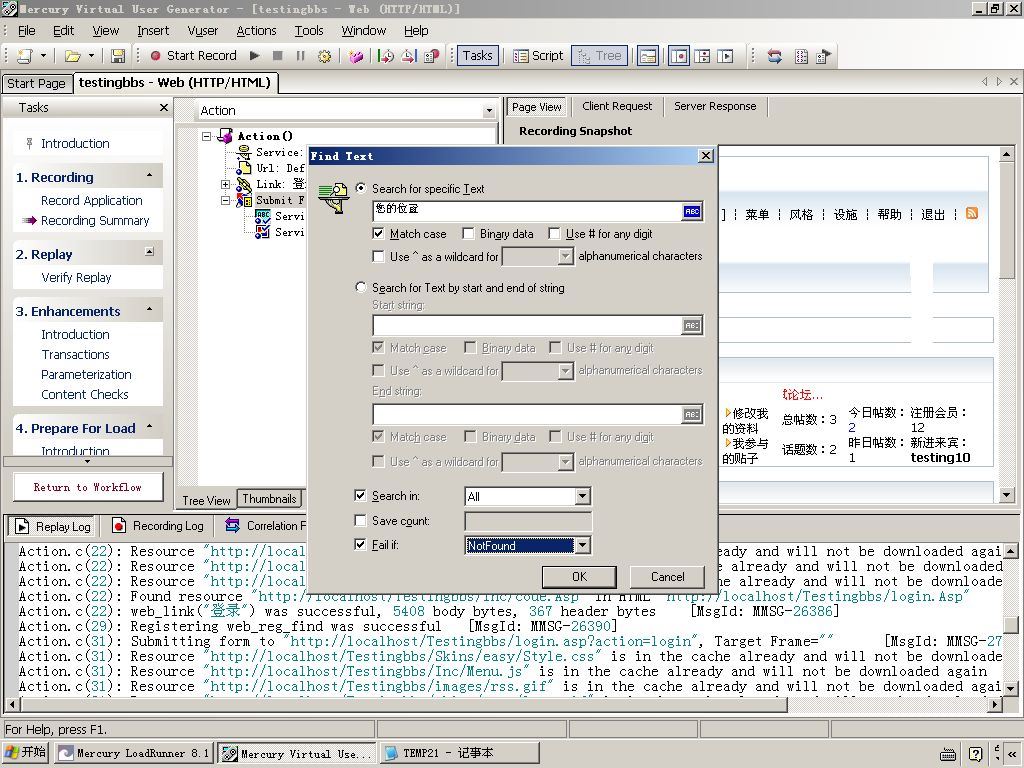
Task: Collapse the Submit Form tree node
Action: [225, 200]
